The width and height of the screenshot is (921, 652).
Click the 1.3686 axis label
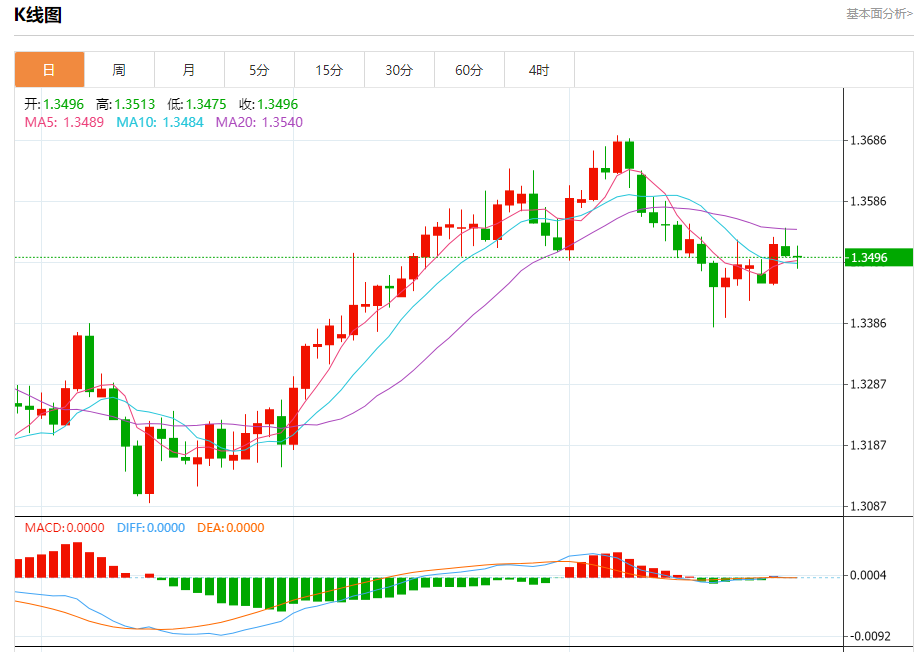868,140
